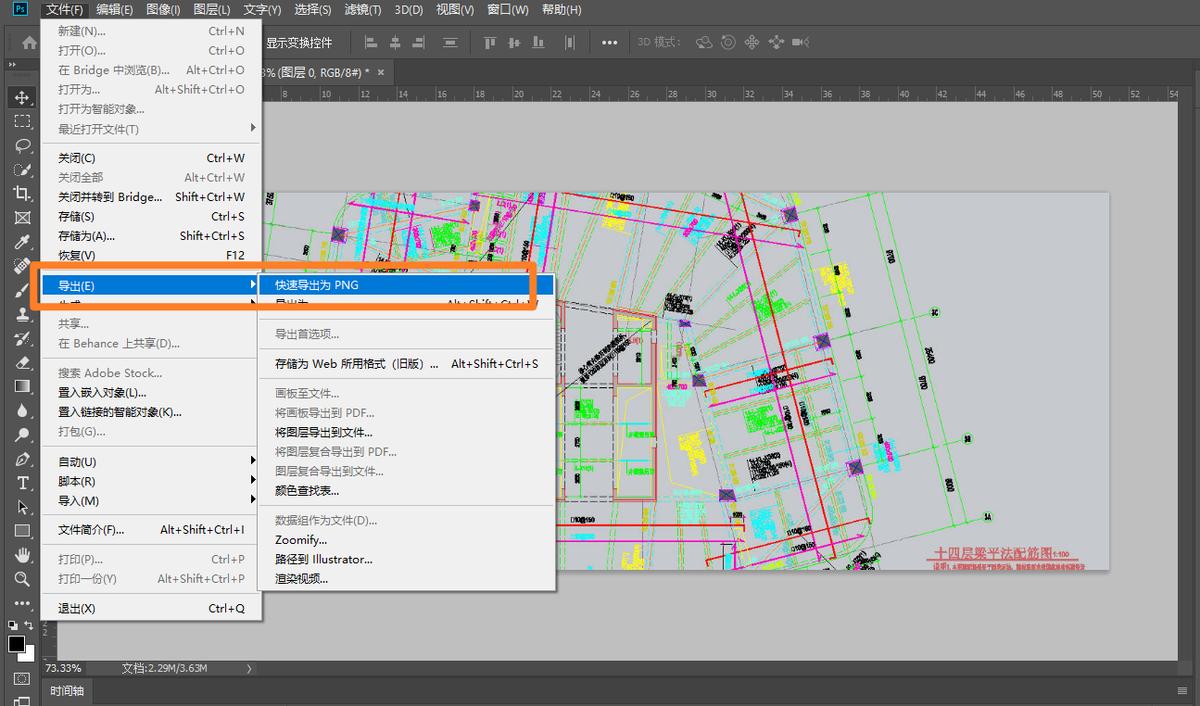1200x706 pixels.
Task: Select the Zoom magnifier tool
Action: pos(22,579)
